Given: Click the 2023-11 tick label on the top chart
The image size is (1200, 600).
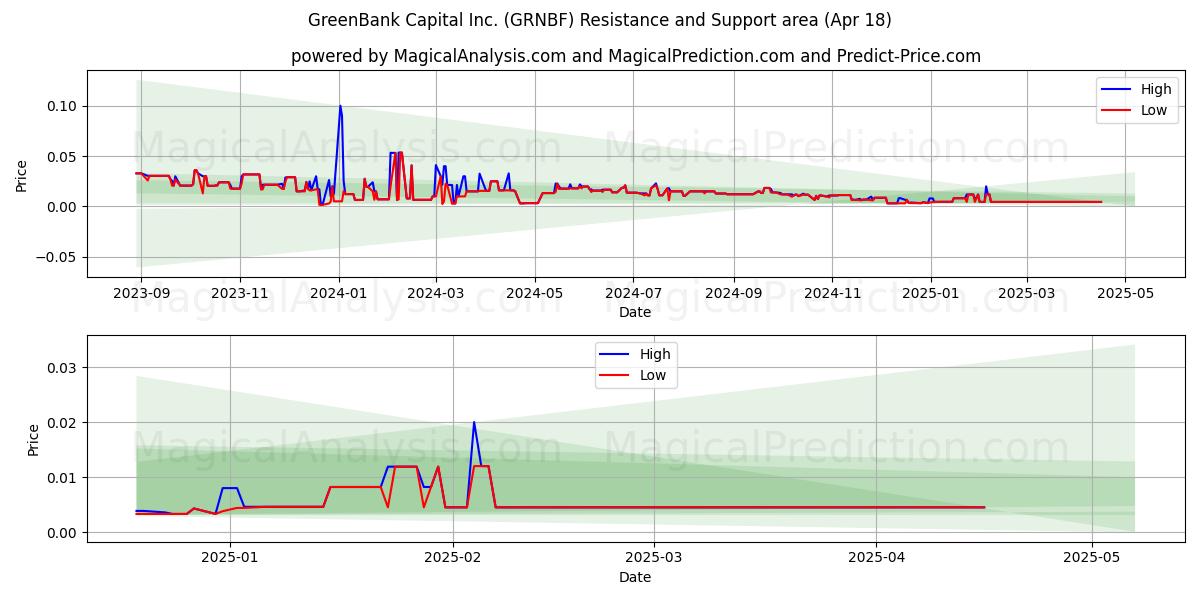Looking at the screenshot, I should tap(239, 293).
